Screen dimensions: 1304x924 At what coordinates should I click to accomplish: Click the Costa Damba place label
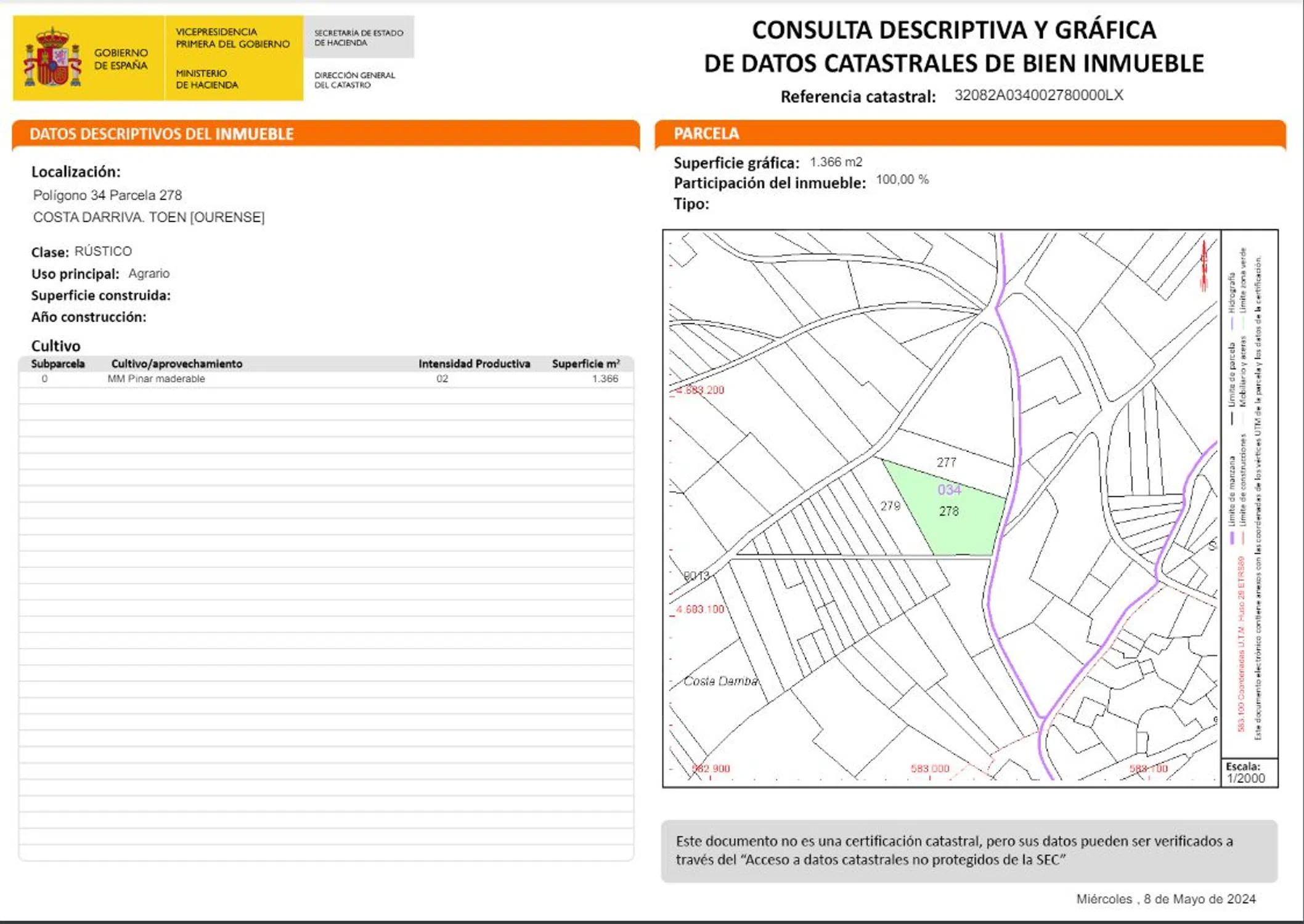click(720, 681)
